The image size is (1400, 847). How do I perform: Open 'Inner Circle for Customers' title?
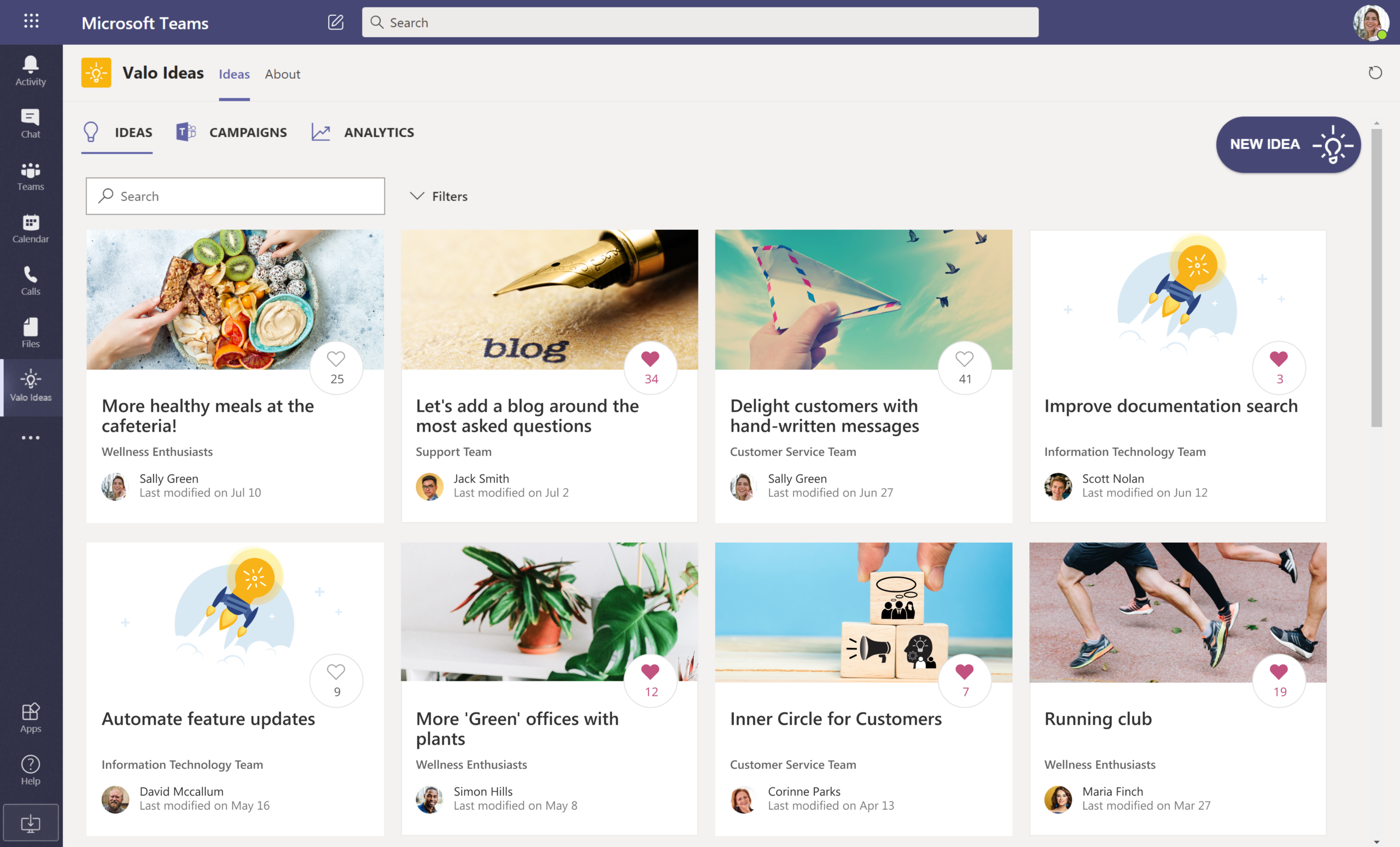[836, 718]
